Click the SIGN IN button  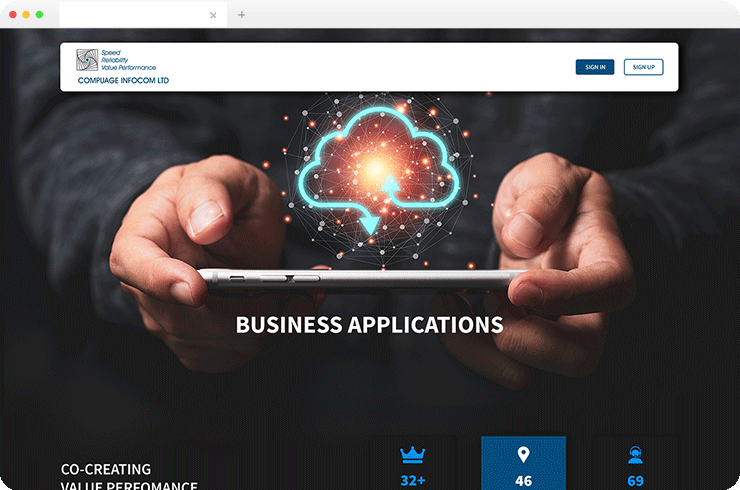click(595, 67)
